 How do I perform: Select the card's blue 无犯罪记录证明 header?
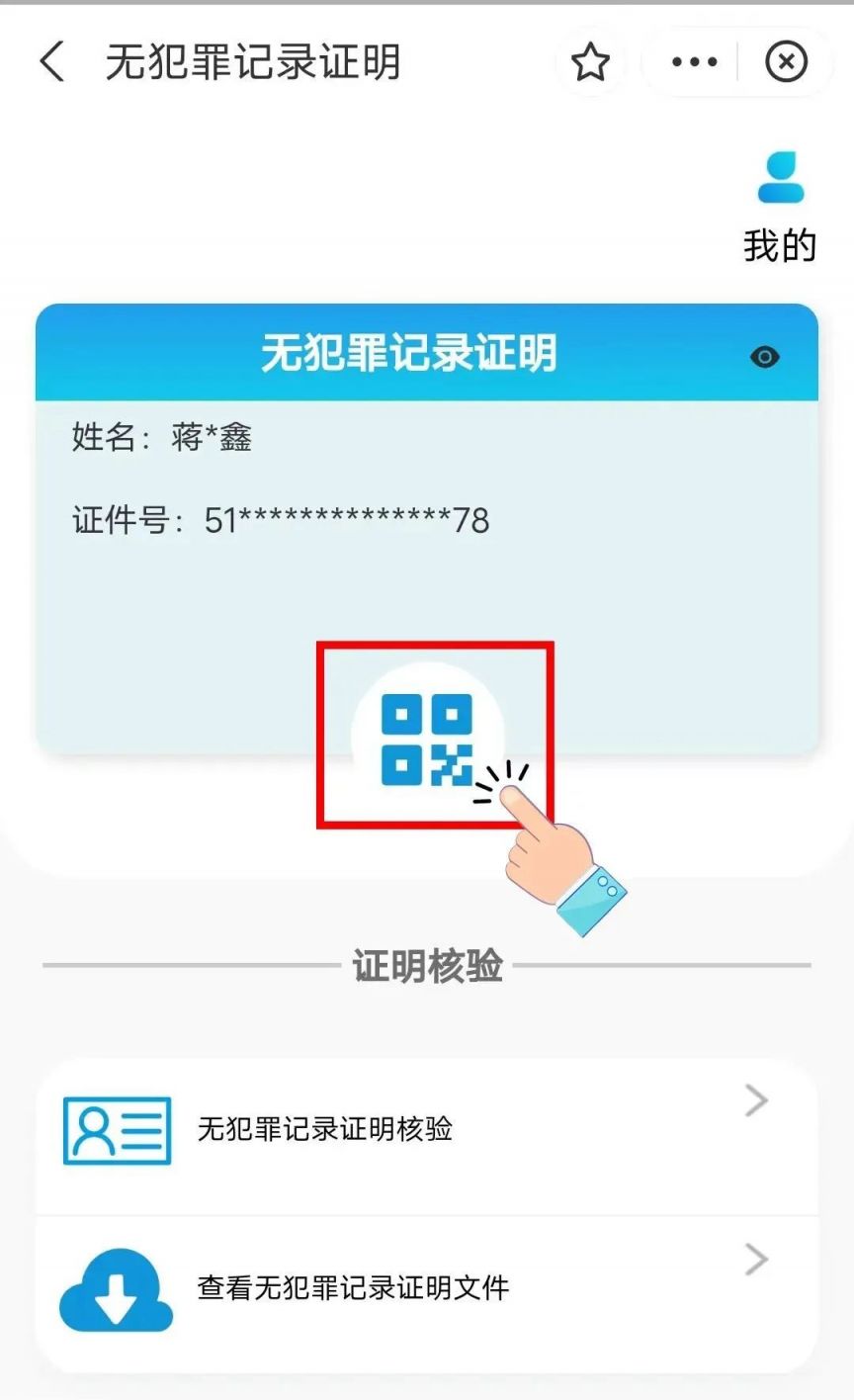427,352
